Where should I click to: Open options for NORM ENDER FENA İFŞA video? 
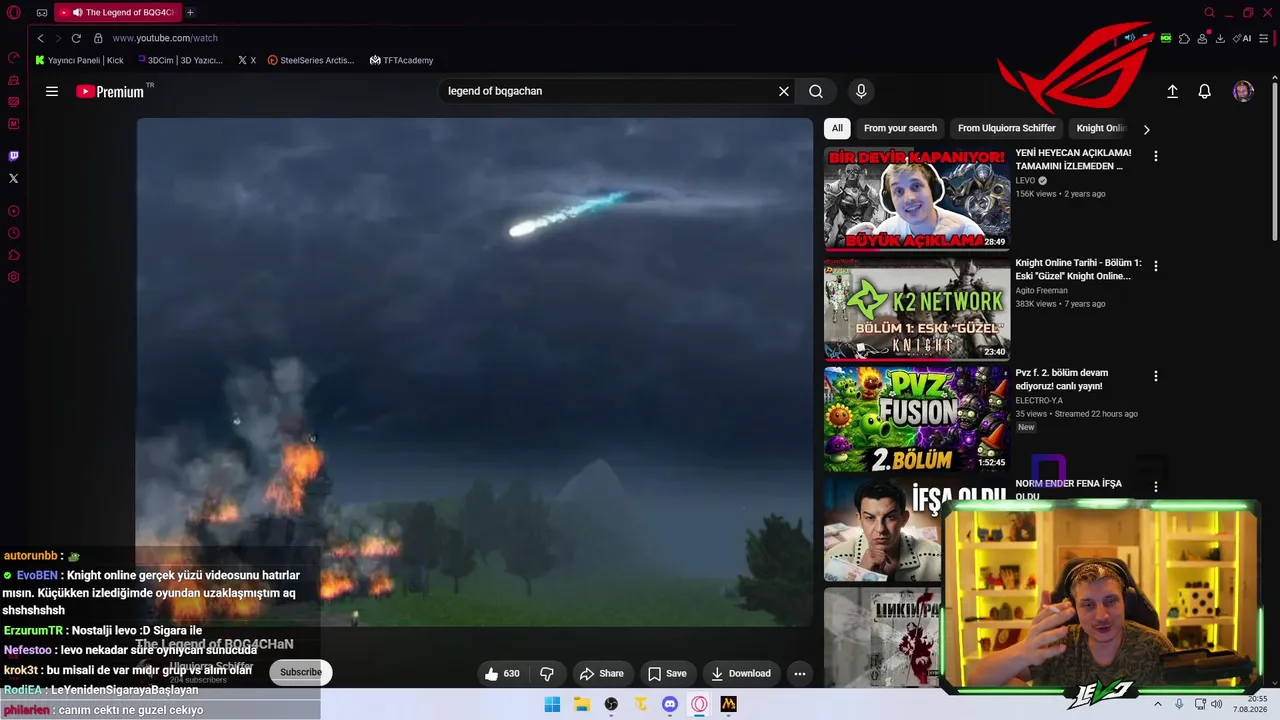1156,487
